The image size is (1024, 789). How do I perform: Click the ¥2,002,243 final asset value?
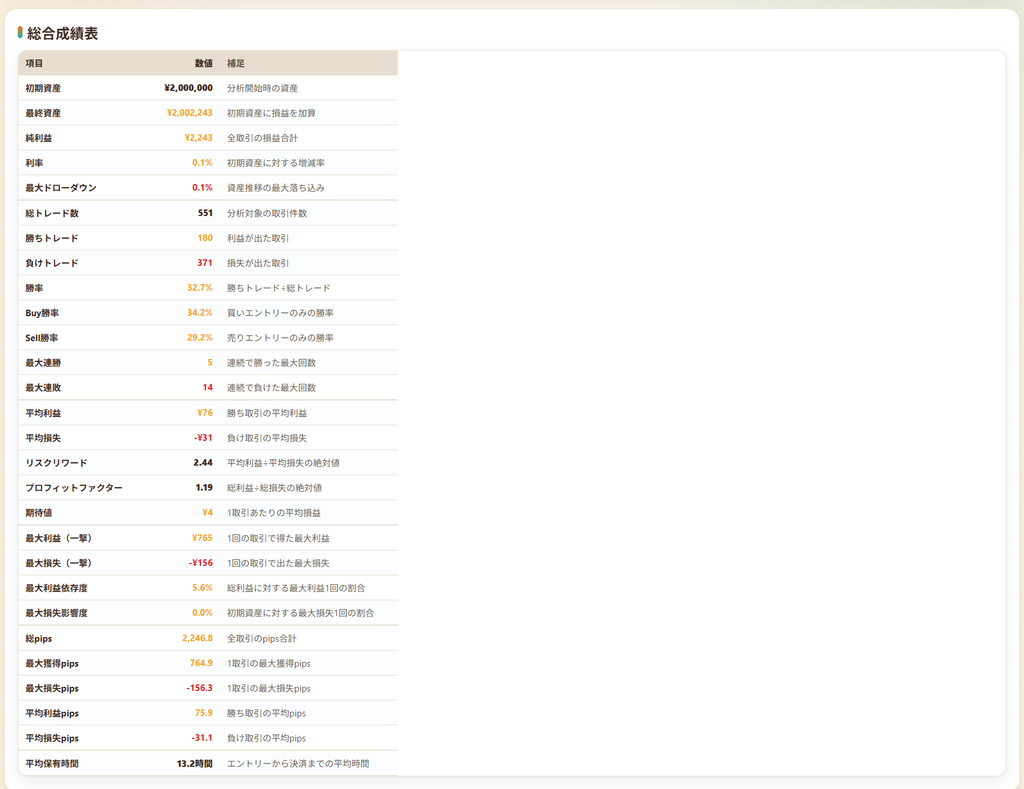(190, 112)
